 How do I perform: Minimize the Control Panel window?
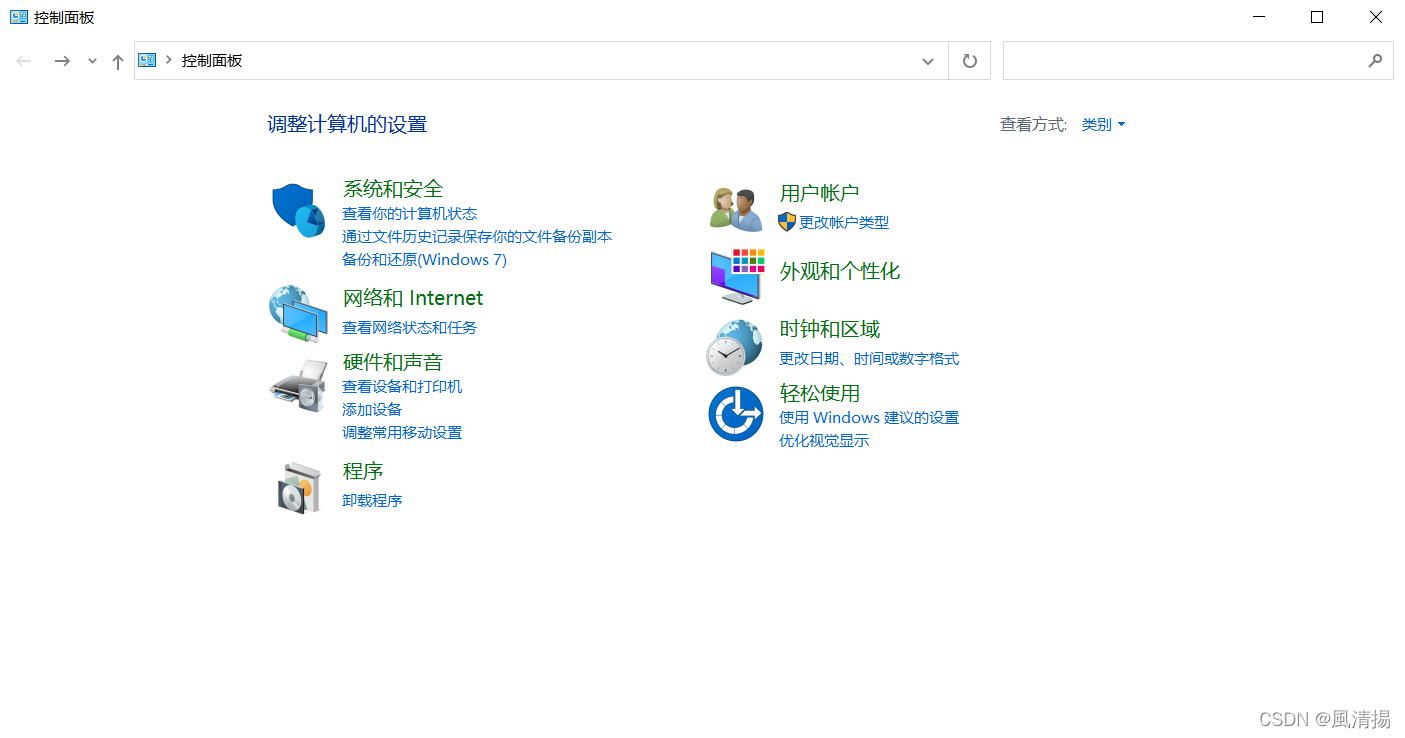[1259, 17]
